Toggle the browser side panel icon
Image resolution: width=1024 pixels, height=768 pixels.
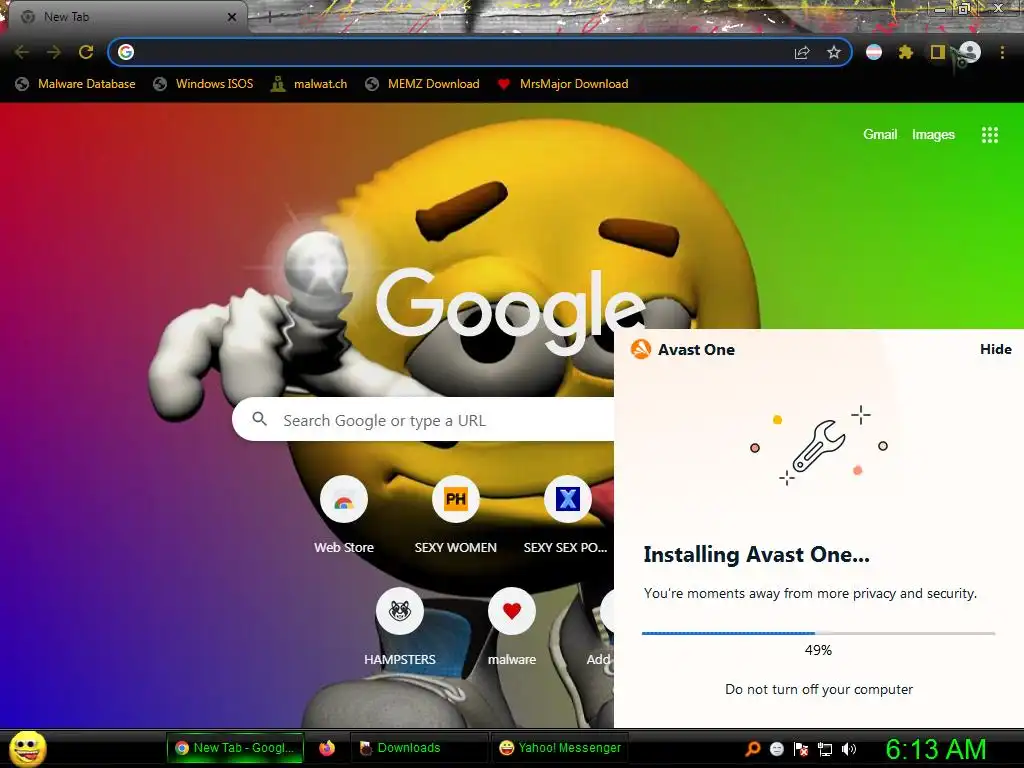[x=937, y=52]
